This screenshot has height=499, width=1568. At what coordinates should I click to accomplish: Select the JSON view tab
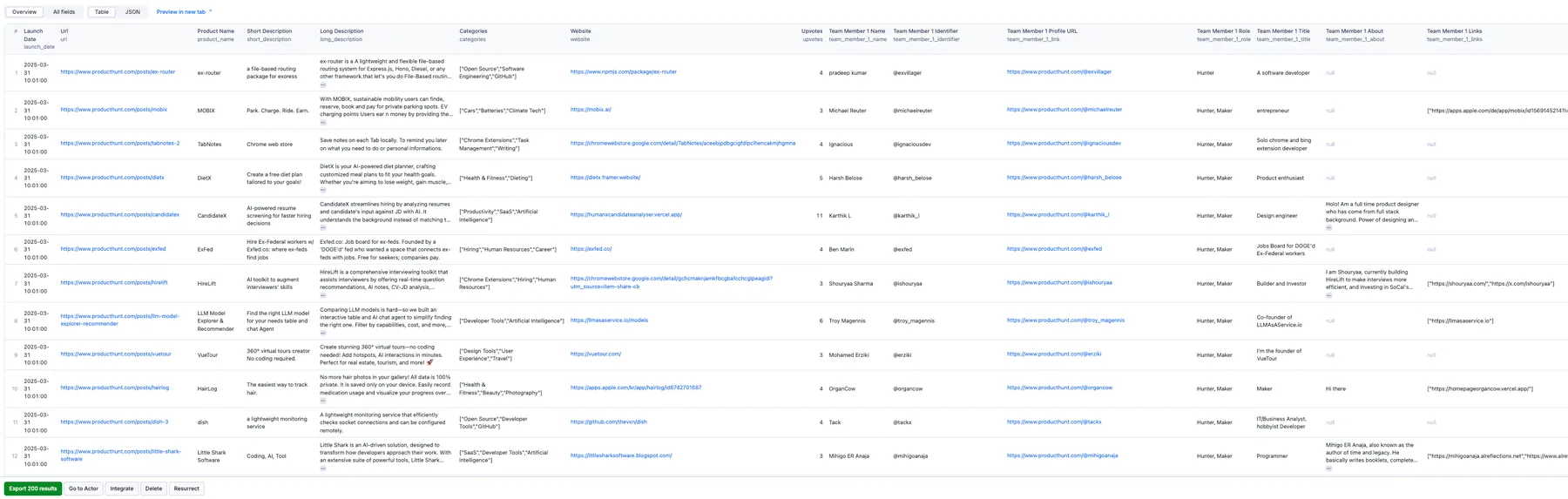click(x=132, y=12)
